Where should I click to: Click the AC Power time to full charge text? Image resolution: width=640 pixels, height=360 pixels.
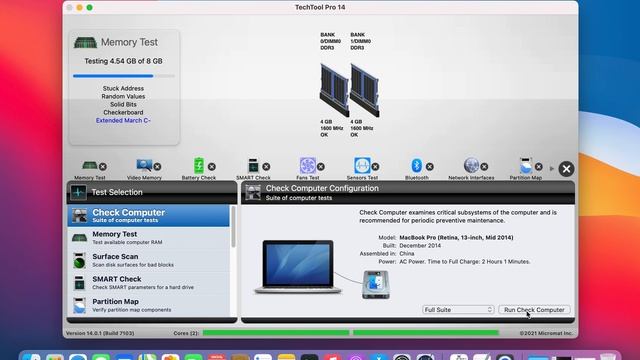tap(464, 262)
